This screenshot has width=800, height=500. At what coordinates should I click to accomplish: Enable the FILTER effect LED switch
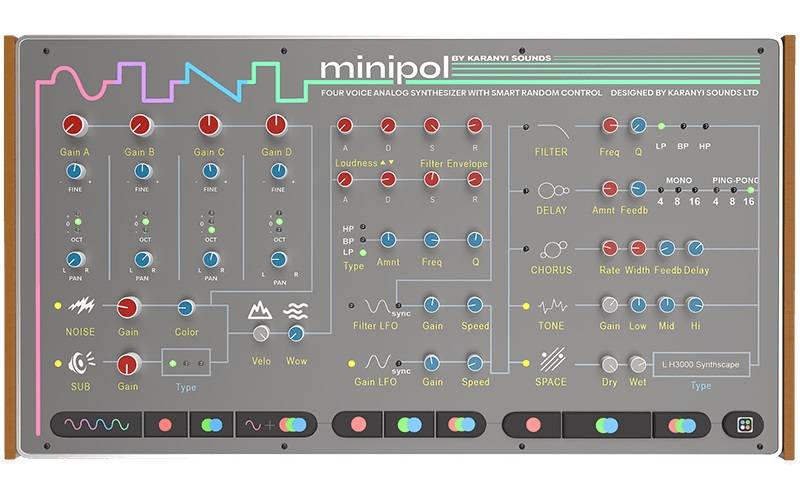523,127
